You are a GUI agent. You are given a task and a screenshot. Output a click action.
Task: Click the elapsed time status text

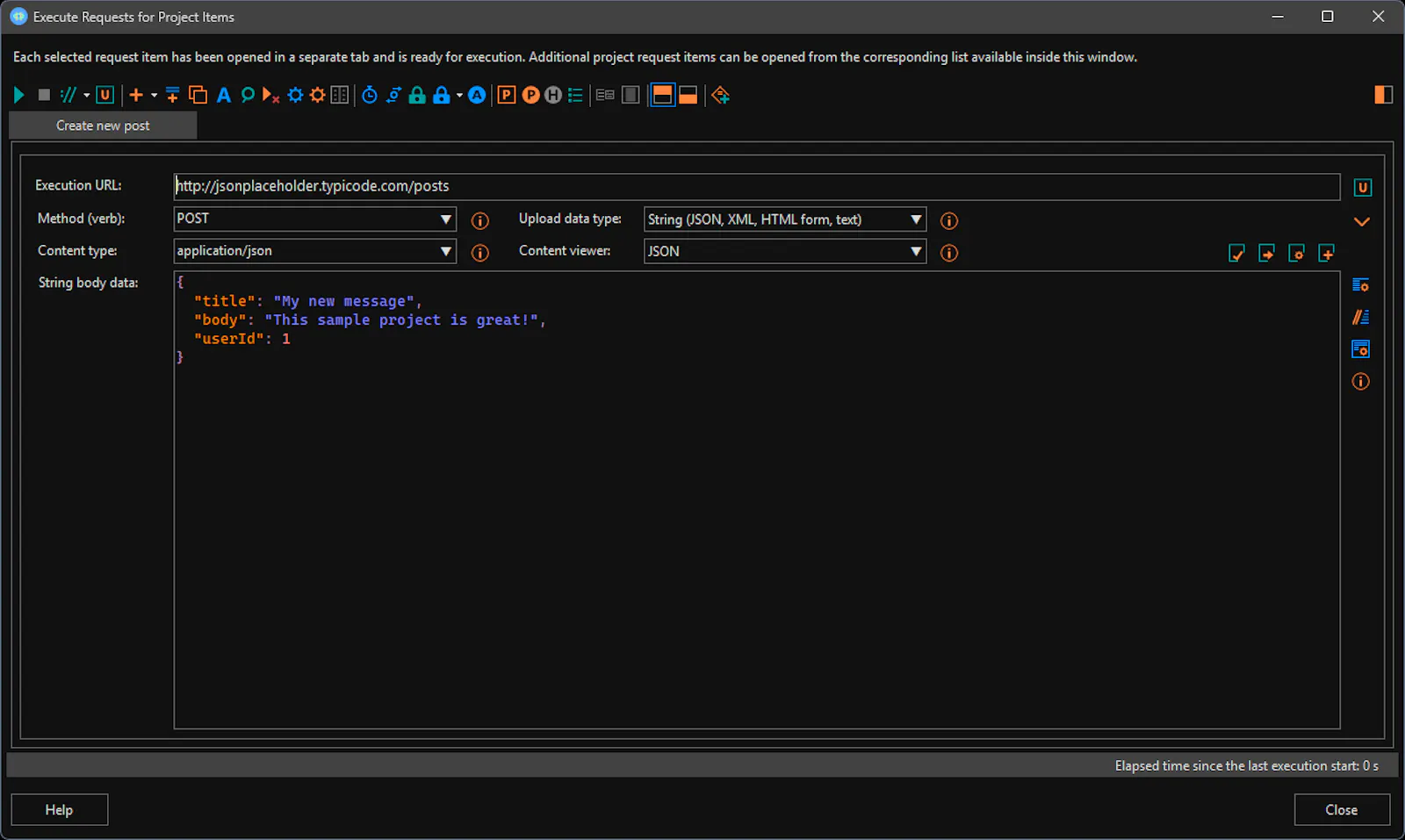click(1246, 765)
